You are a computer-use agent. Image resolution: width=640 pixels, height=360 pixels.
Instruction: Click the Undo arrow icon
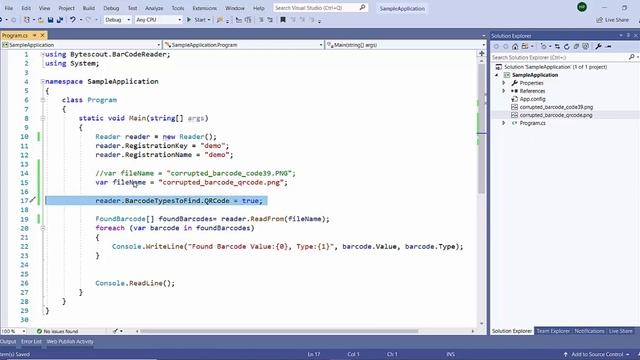coord(73,20)
